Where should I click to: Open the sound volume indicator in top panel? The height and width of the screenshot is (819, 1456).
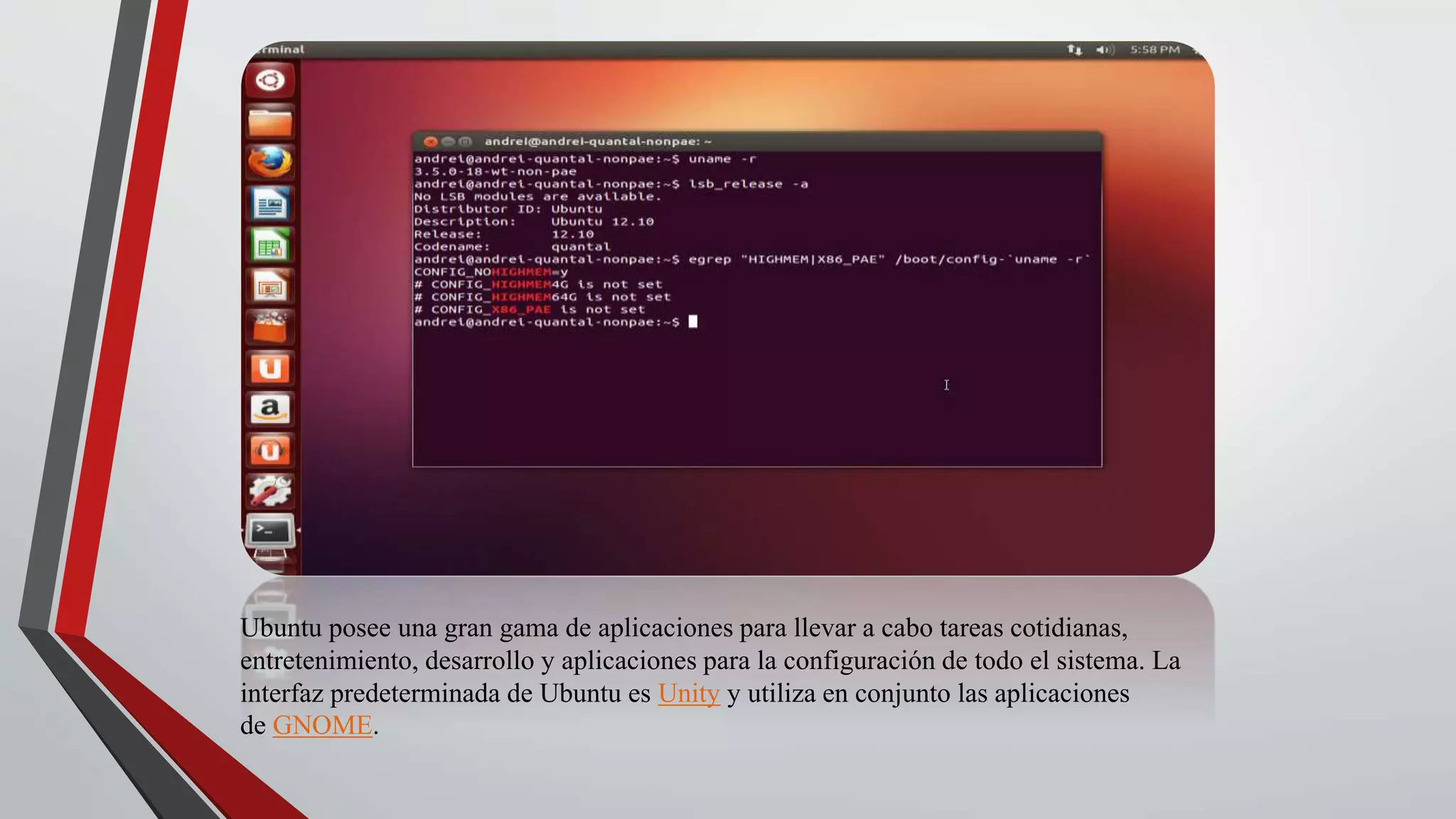1105,50
